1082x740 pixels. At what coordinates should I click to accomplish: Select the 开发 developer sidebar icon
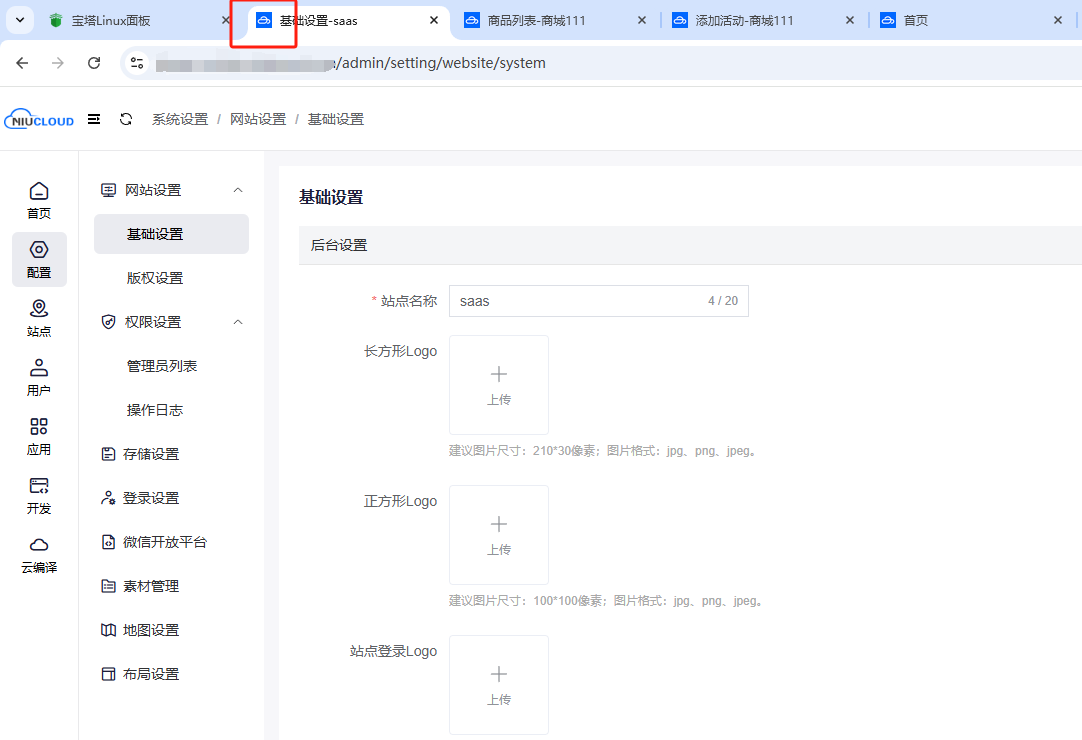[x=39, y=495]
